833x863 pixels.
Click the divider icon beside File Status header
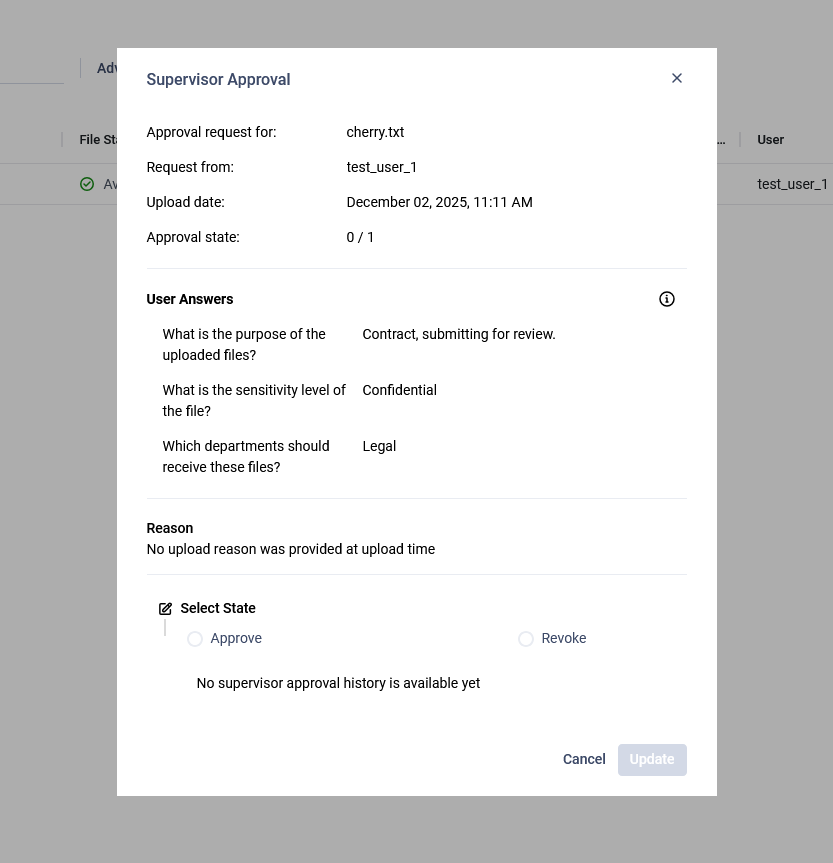(x=64, y=139)
